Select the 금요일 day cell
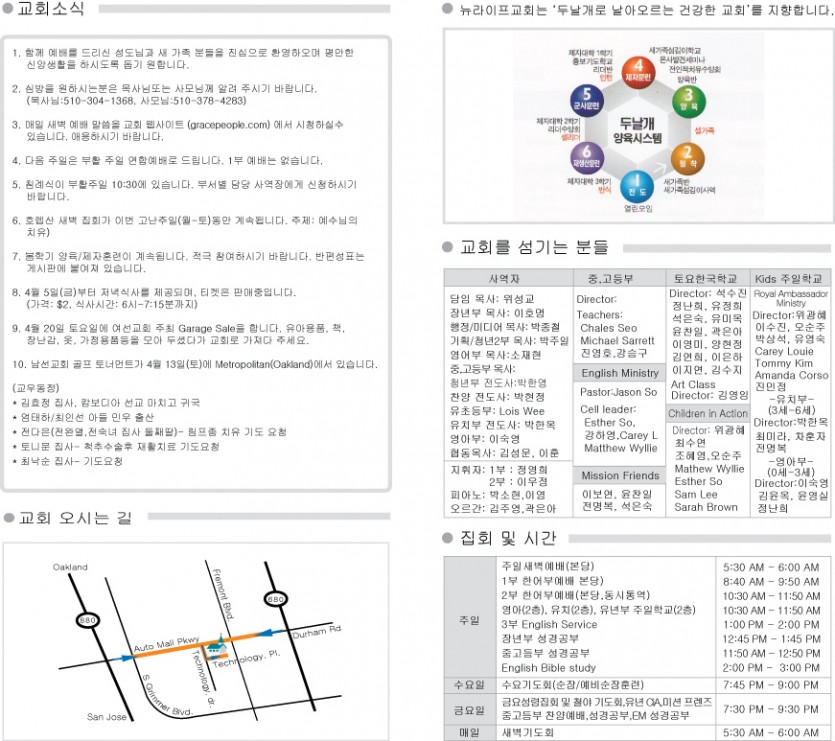This screenshot has height=741, width=835. tap(469, 710)
